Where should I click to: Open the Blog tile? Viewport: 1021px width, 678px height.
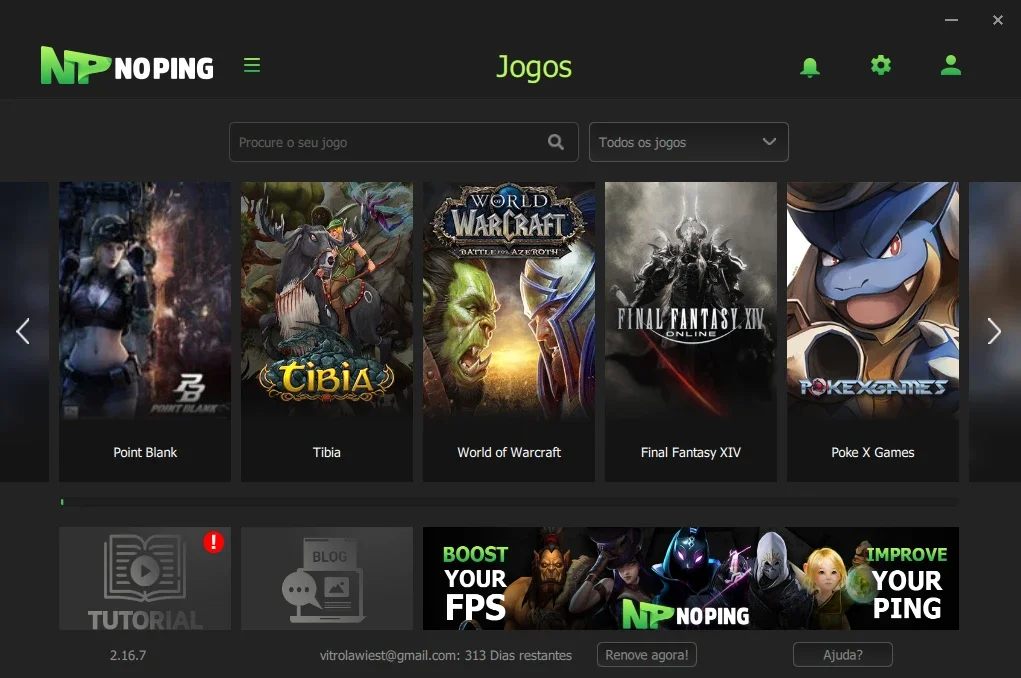pyautogui.click(x=327, y=578)
